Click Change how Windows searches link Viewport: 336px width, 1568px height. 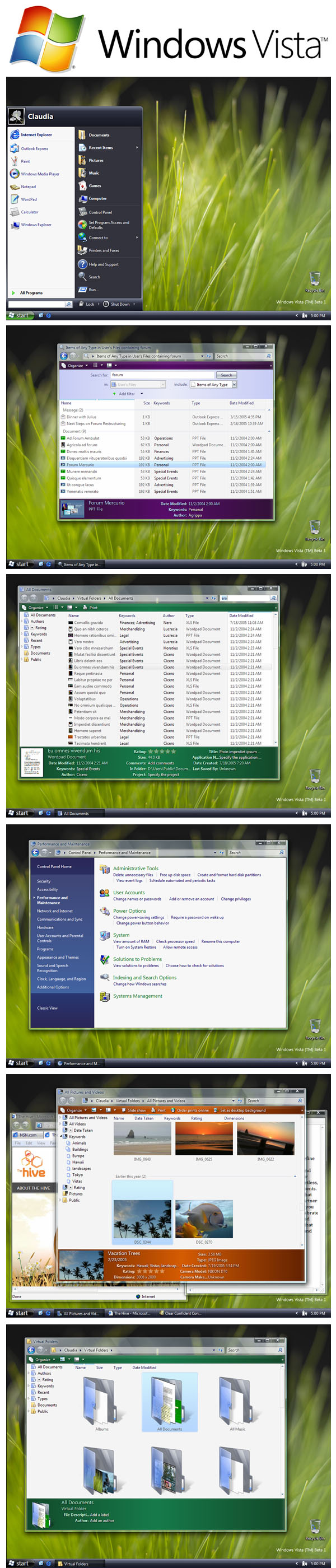pyautogui.click(x=139, y=984)
